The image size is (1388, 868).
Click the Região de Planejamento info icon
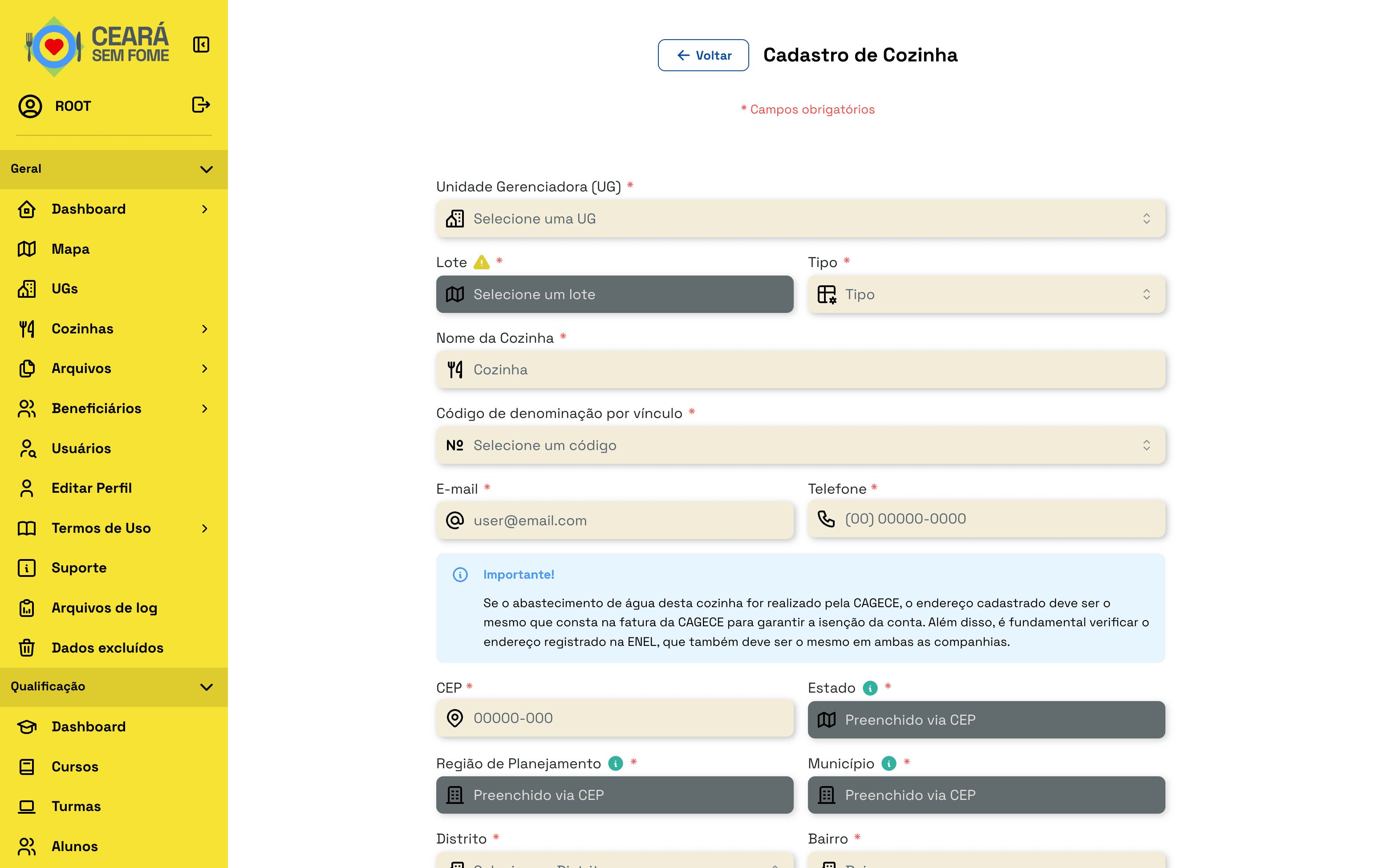(x=615, y=763)
